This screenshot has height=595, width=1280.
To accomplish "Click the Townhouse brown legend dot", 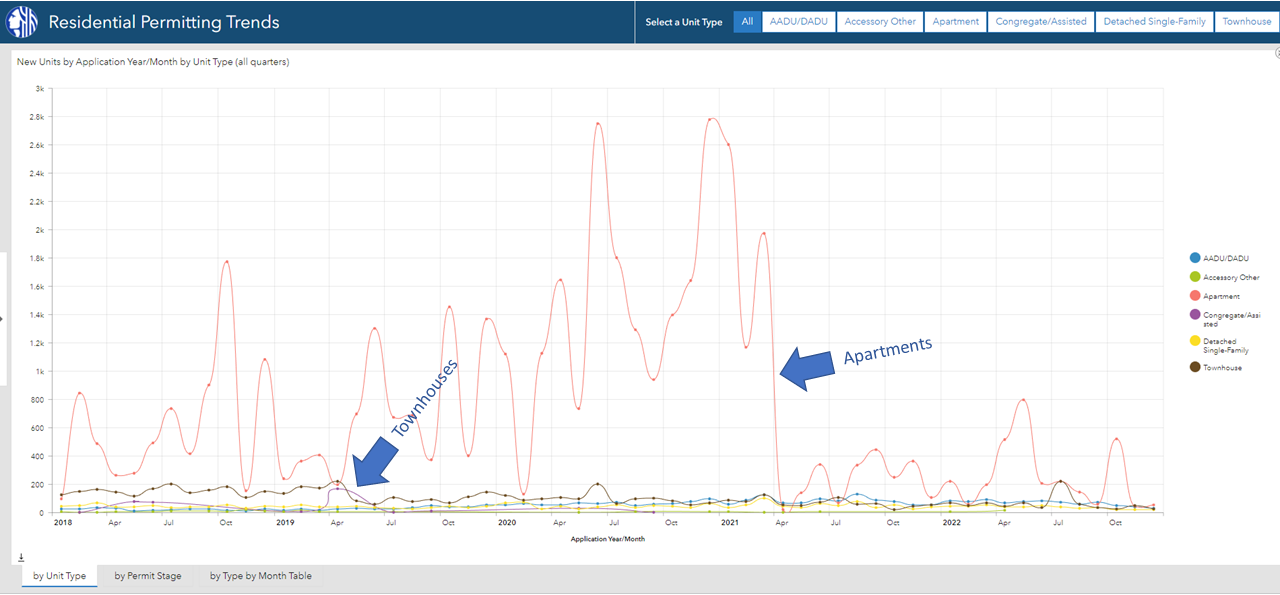I will (1194, 367).
